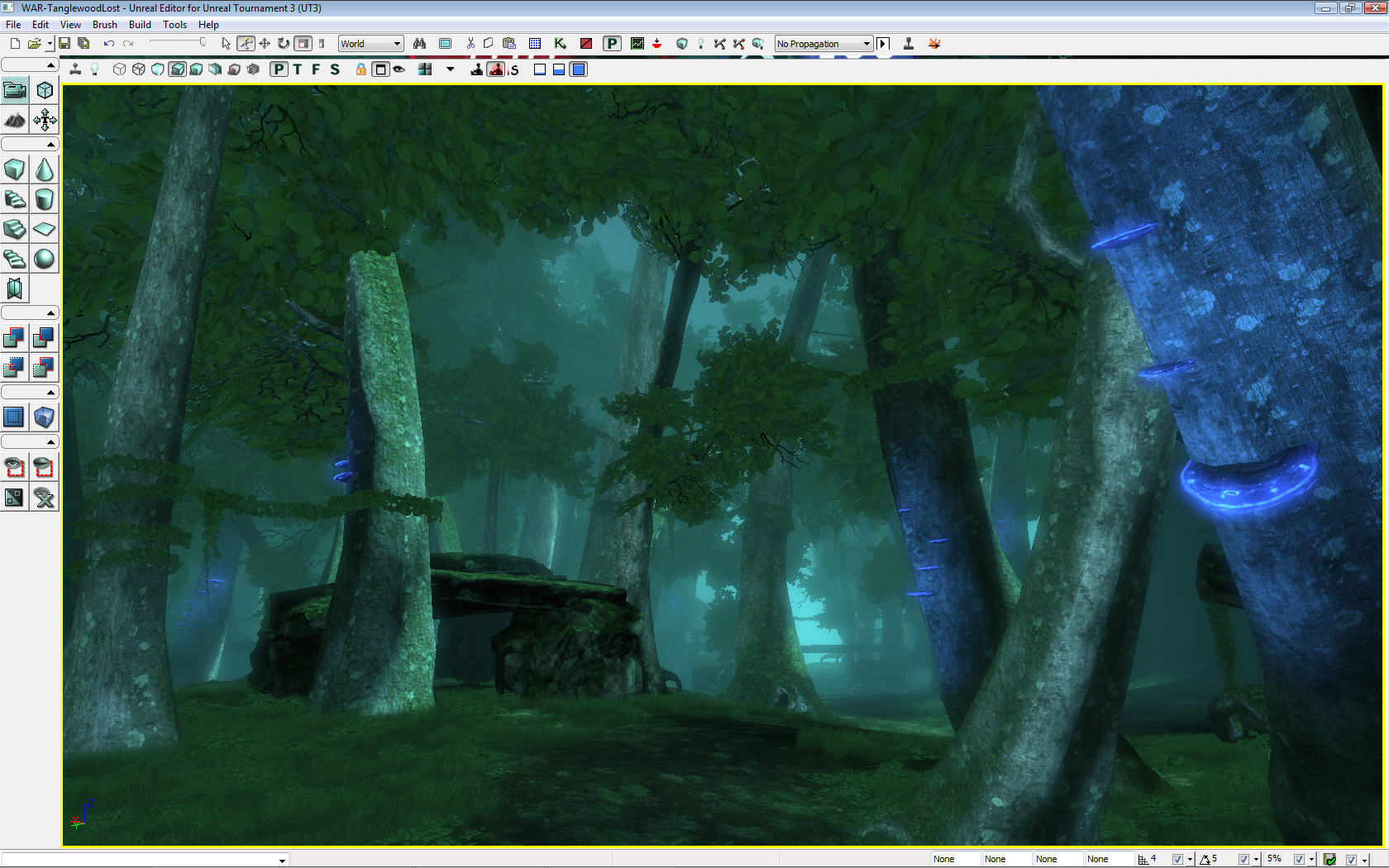
Task: Switch viewport to Perspective with P button
Action: [279, 69]
